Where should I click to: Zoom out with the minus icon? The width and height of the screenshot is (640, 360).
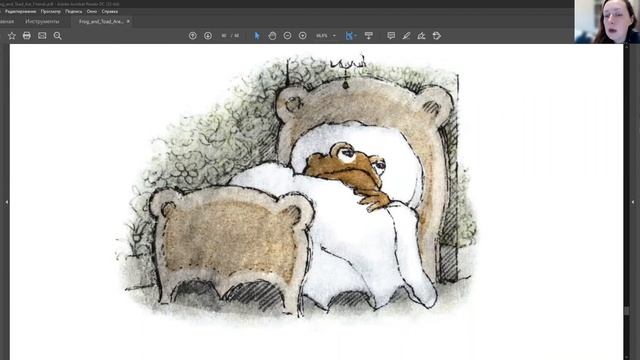pos(287,36)
